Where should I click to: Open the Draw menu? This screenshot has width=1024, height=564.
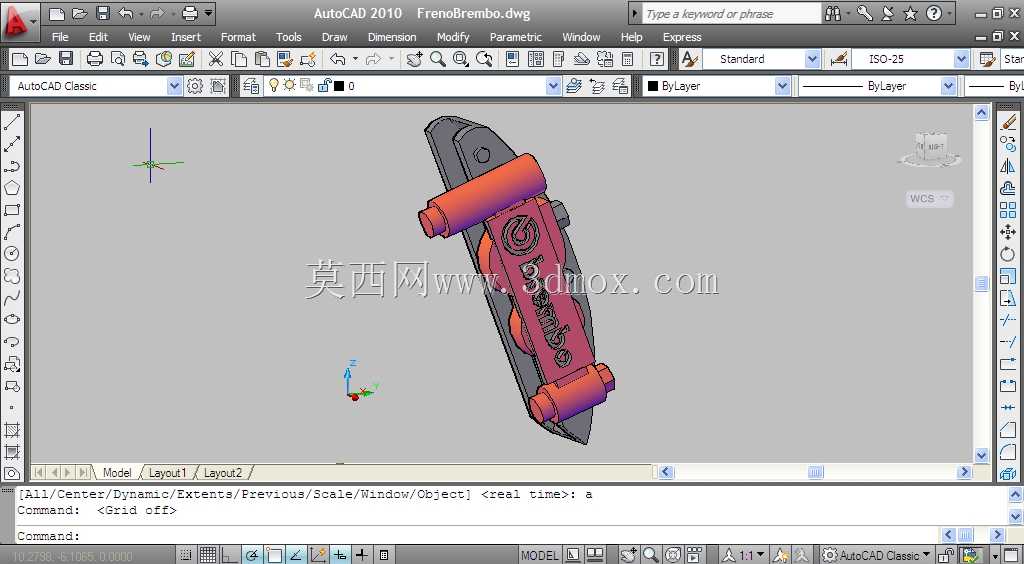click(x=334, y=37)
